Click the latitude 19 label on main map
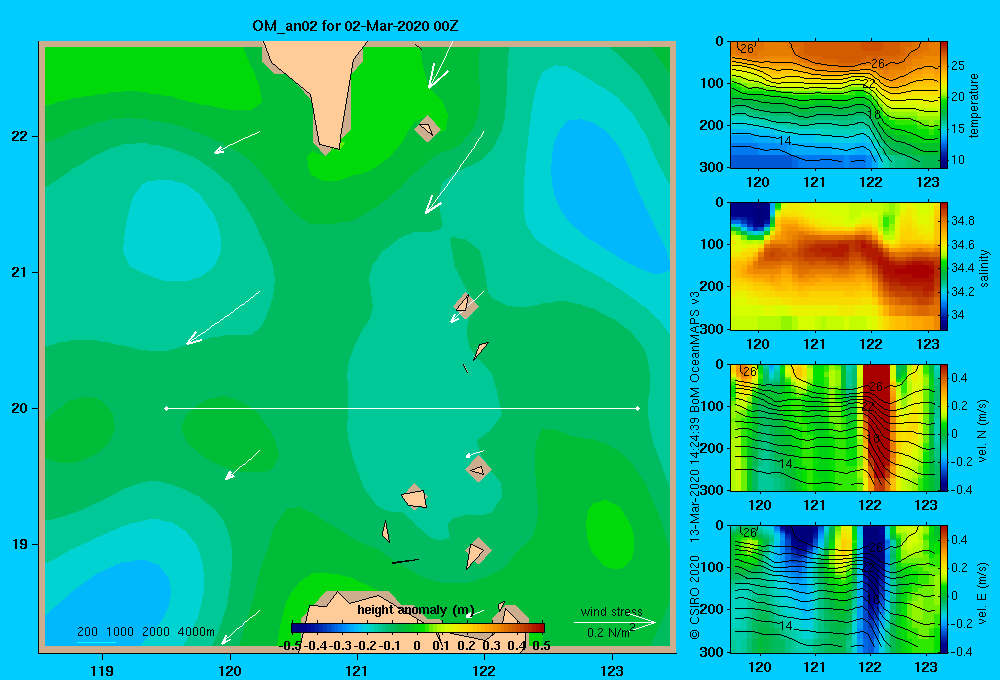The width and height of the screenshot is (1000, 680). [x=20, y=544]
